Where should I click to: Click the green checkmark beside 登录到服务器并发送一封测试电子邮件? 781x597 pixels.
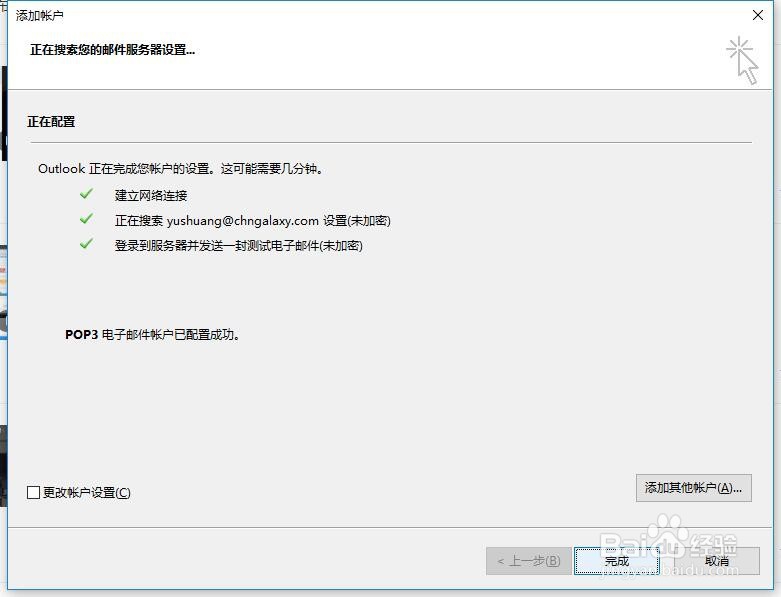click(x=86, y=243)
